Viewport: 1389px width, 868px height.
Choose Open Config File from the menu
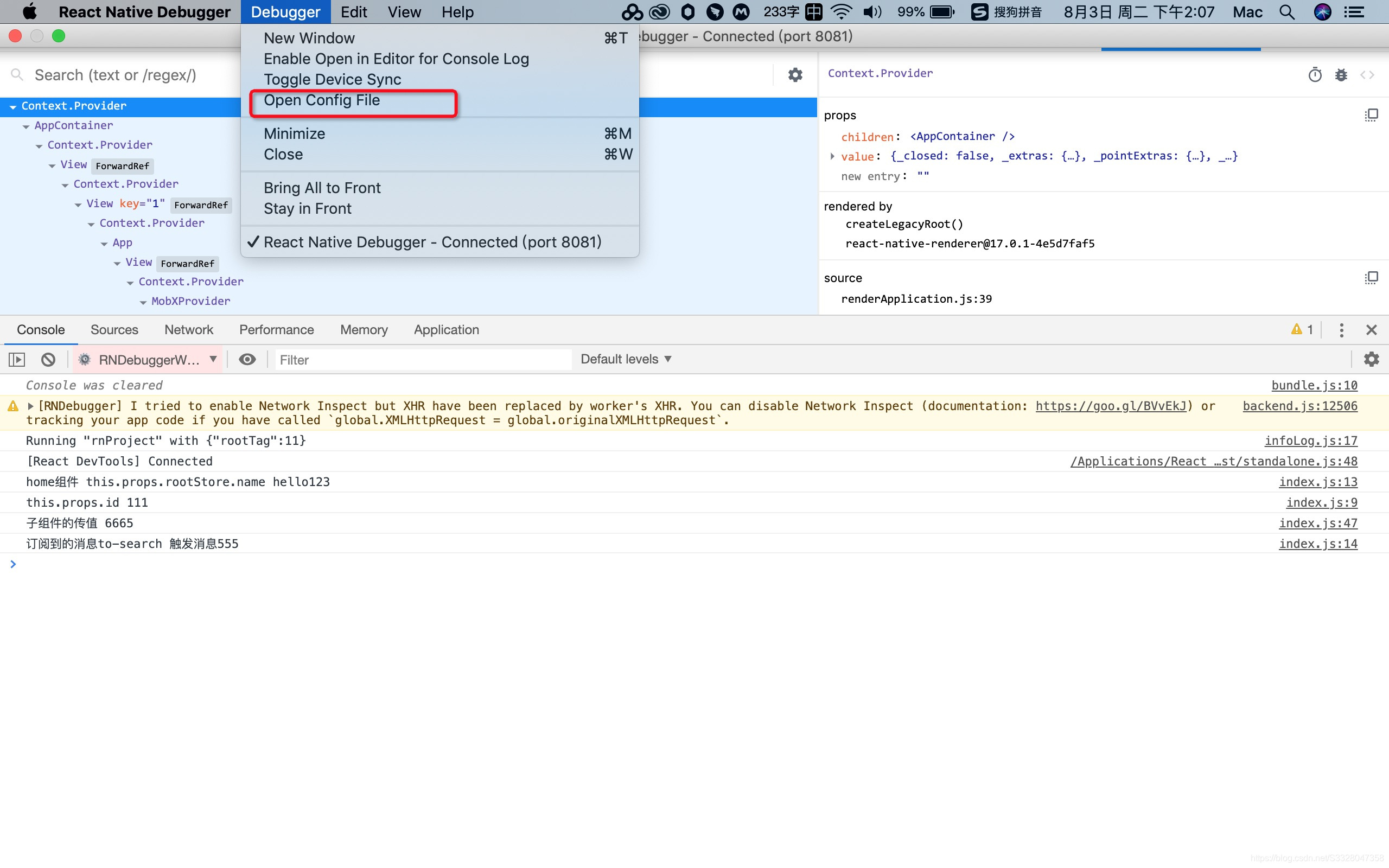point(321,100)
